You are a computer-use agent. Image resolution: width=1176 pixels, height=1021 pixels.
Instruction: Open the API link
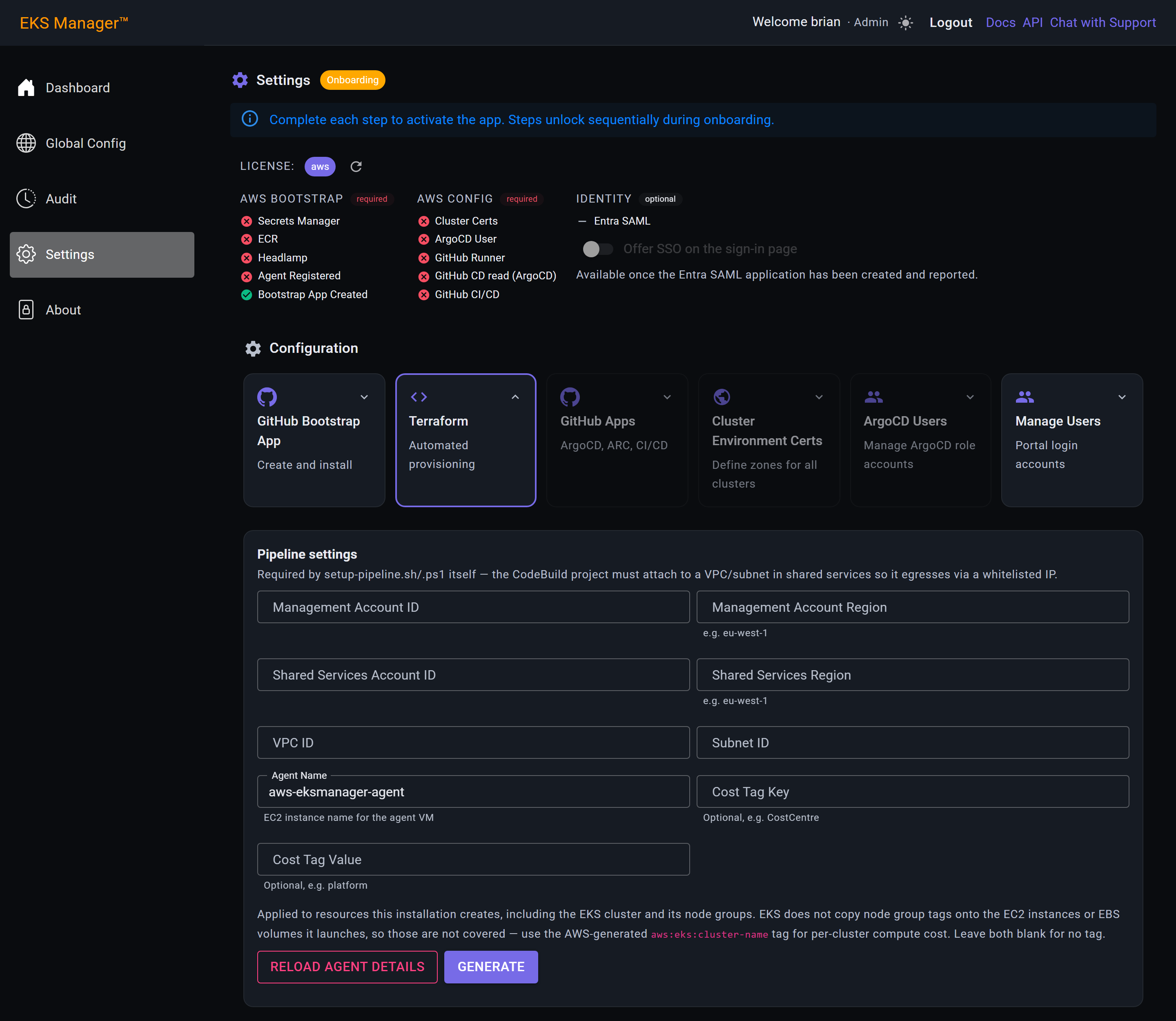[x=1032, y=22]
